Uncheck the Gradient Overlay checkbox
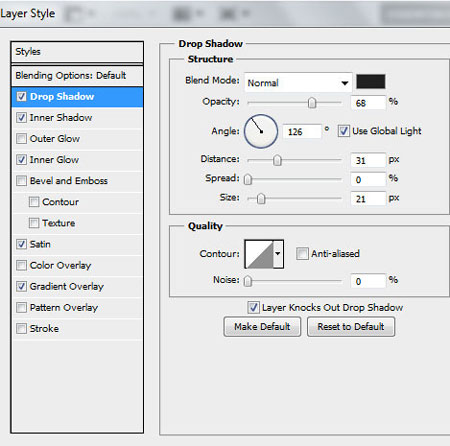Viewport: 450px width, 446px height. tap(22, 286)
